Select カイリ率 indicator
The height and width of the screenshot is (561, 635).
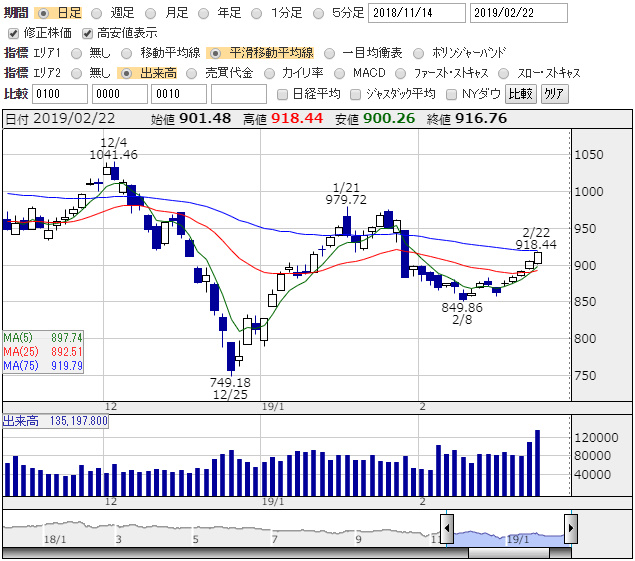point(269,73)
